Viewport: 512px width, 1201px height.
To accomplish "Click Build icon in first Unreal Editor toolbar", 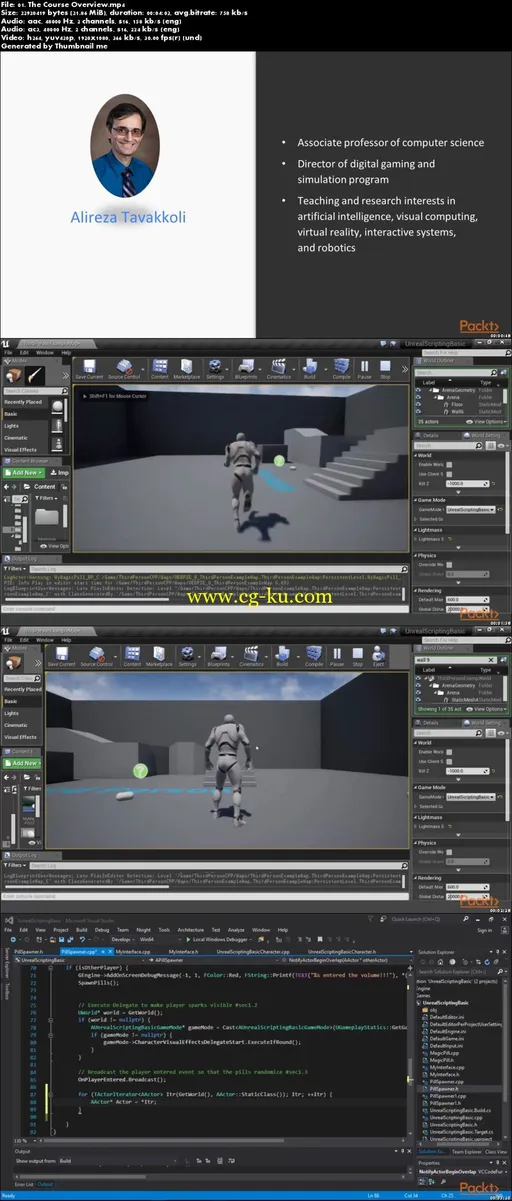I will (311, 367).
